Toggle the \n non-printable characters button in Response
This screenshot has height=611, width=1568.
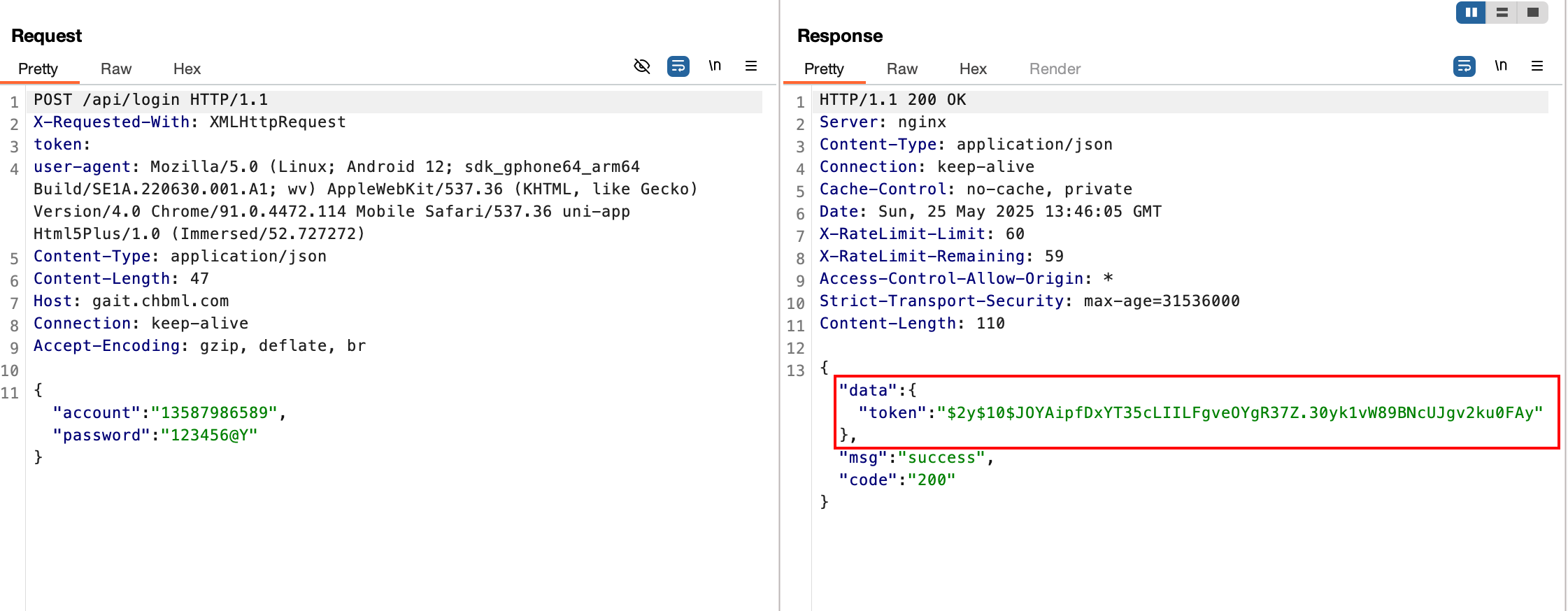click(1501, 66)
